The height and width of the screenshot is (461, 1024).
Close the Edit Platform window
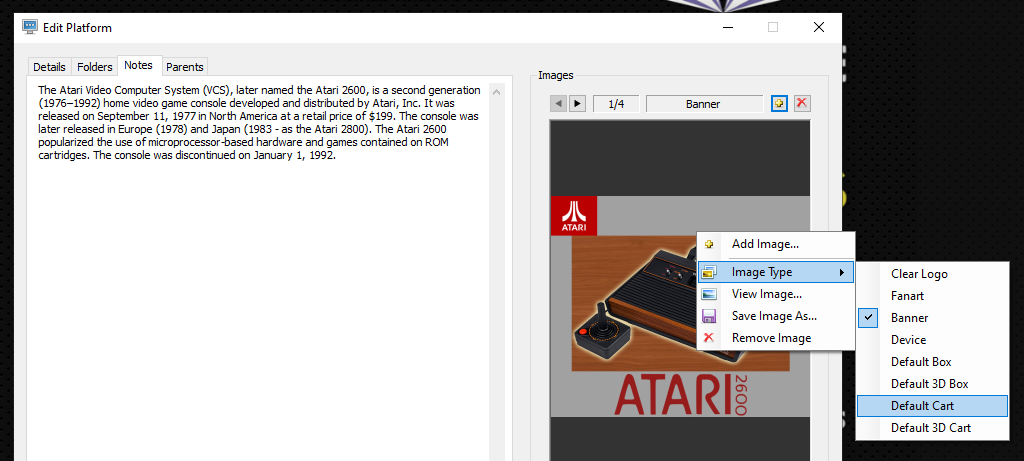[818, 27]
